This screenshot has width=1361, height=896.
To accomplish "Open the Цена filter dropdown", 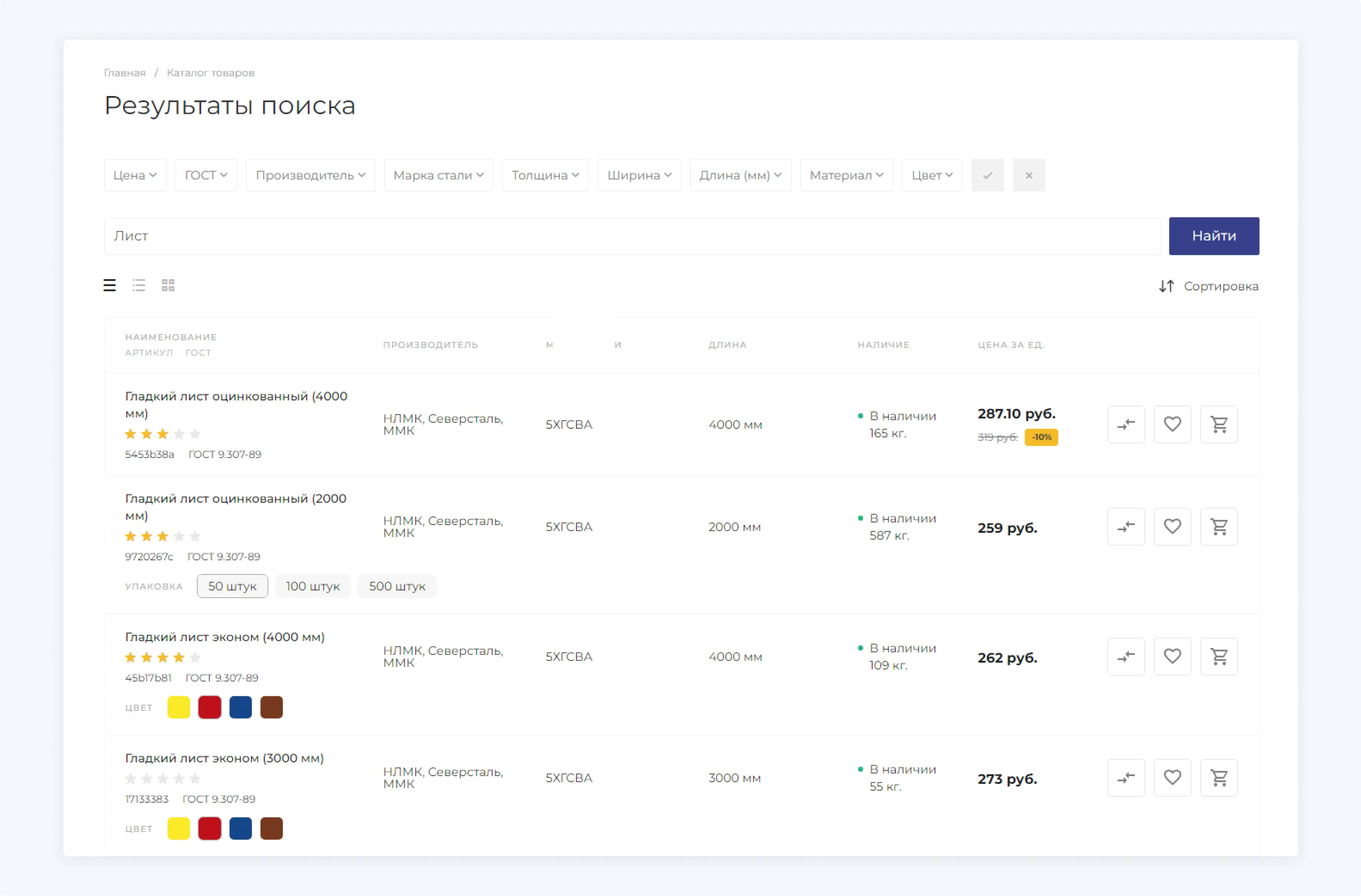I will coord(135,175).
